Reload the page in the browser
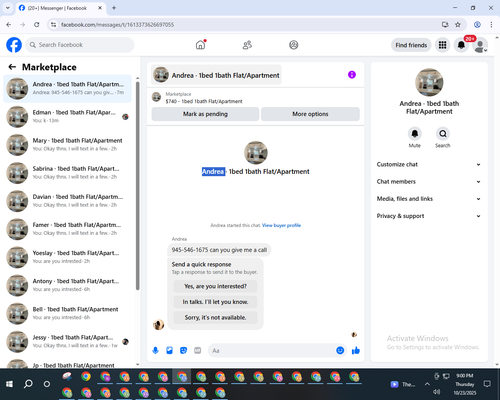The width and height of the screenshot is (500, 400). [x=37, y=25]
